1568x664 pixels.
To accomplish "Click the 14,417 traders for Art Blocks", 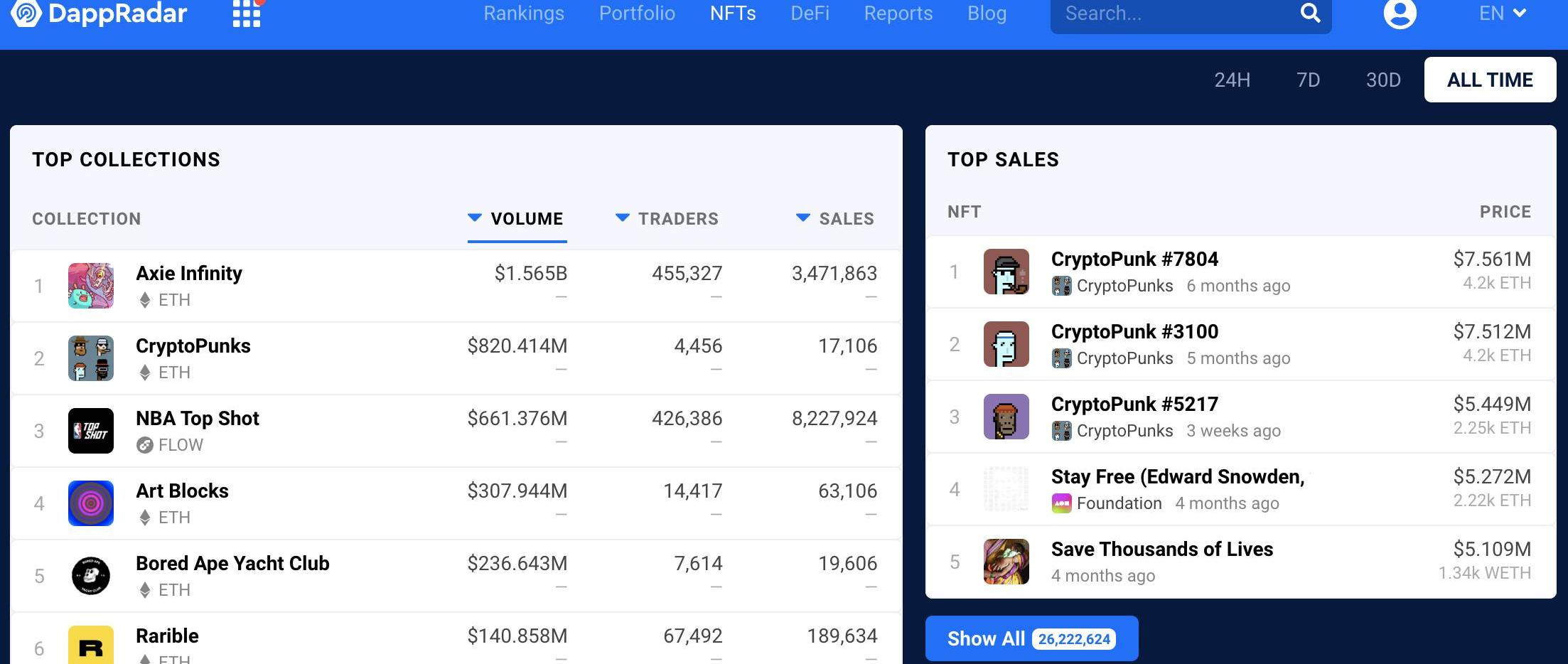I will point(692,491).
